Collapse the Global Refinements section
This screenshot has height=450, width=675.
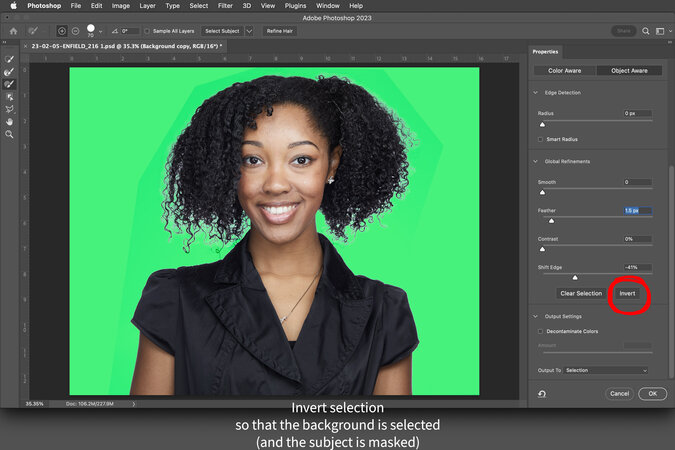[535, 161]
